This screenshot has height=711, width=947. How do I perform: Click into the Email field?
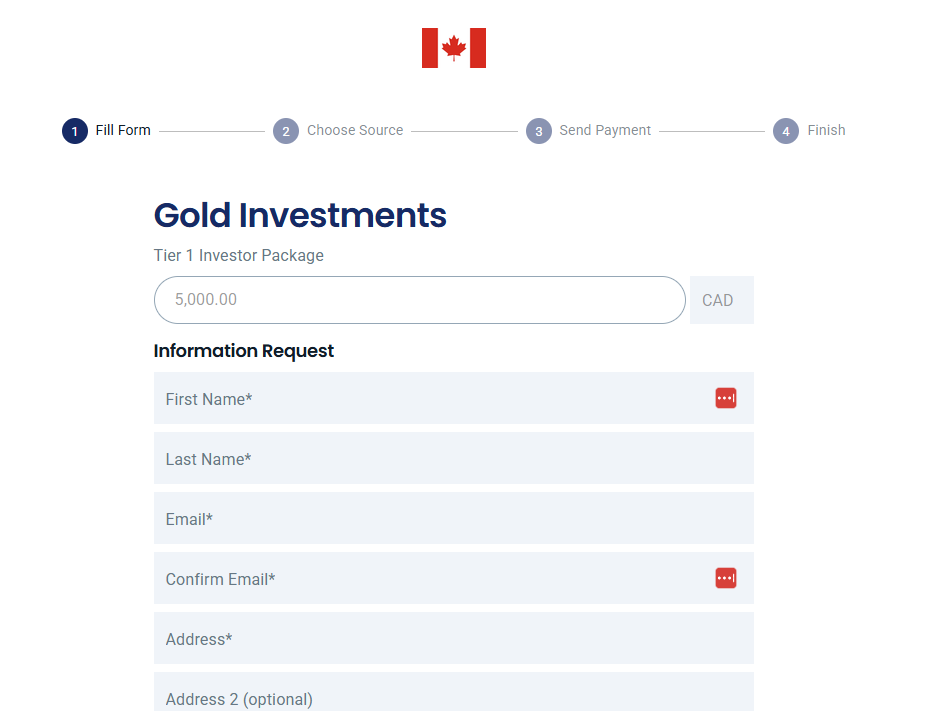(x=454, y=518)
